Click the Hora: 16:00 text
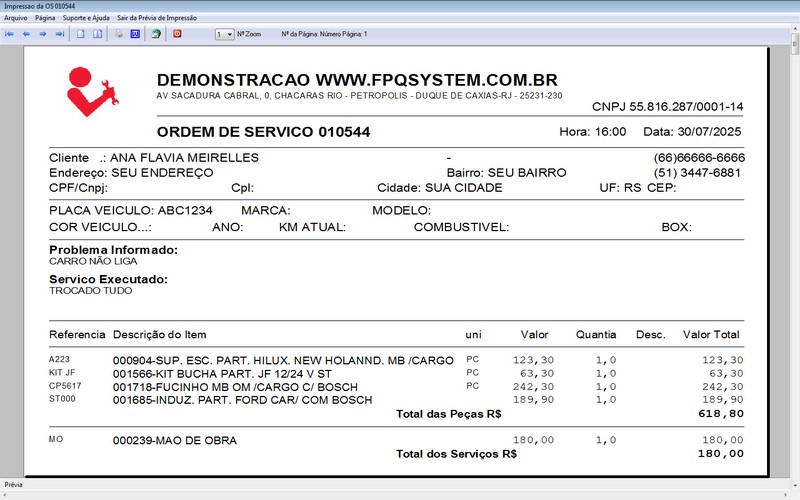Image resolution: width=800 pixels, height=500 pixels. click(x=592, y=132)
